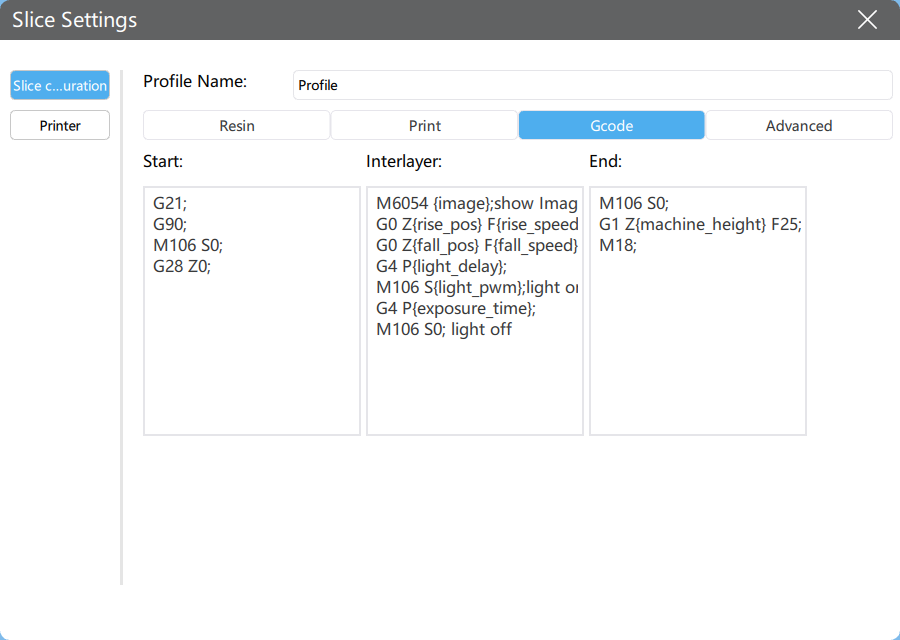Open the Printer settings section
The image size is (900, 640).
pos(60,125)
